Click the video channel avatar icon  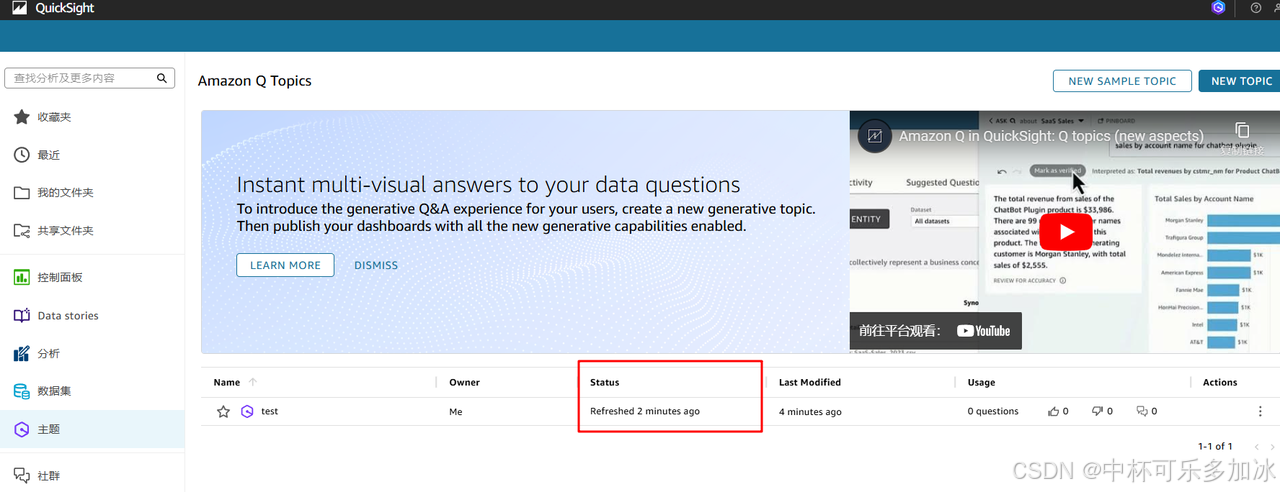(875, 136)
